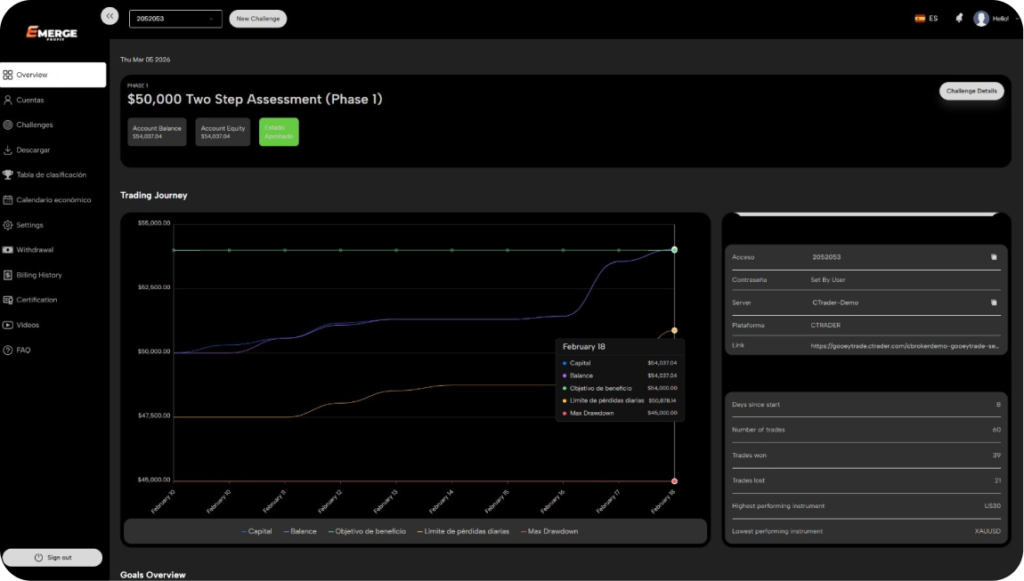Toggle Balance series in chart legend

300,531
